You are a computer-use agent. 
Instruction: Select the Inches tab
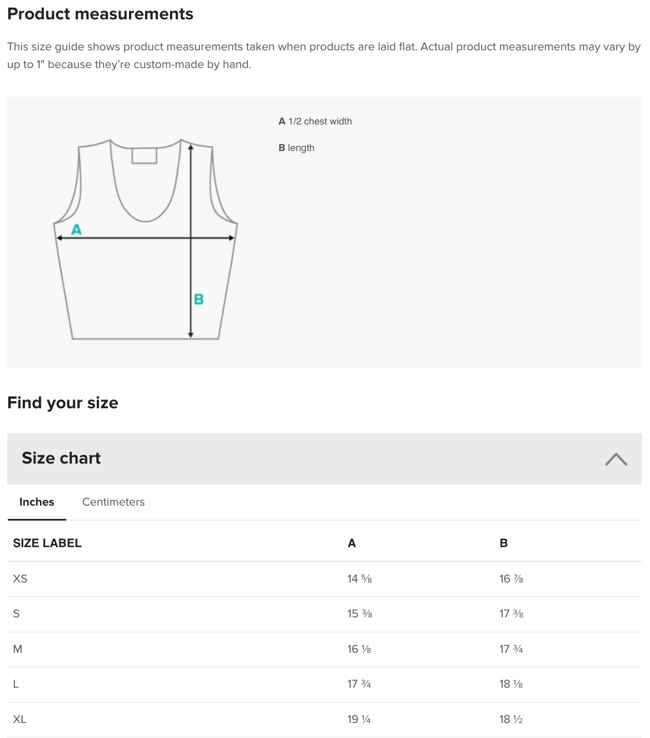(37, 502)
